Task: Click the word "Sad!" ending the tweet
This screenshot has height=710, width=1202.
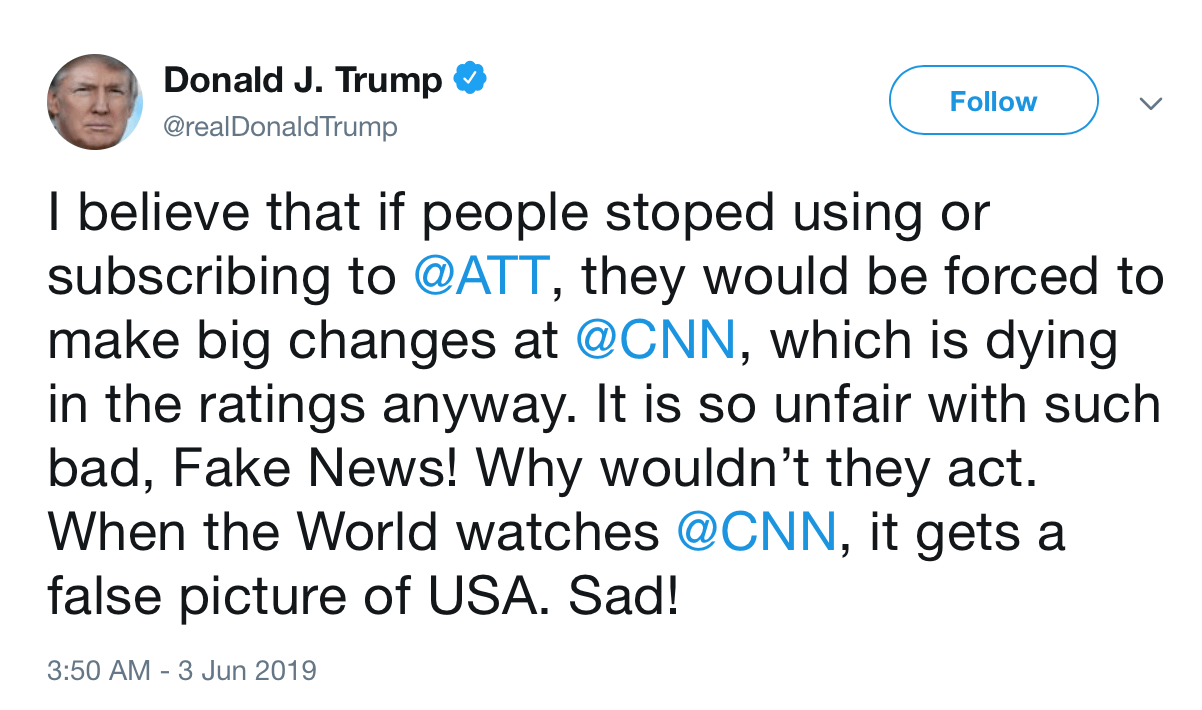Action: click(625, 596)
